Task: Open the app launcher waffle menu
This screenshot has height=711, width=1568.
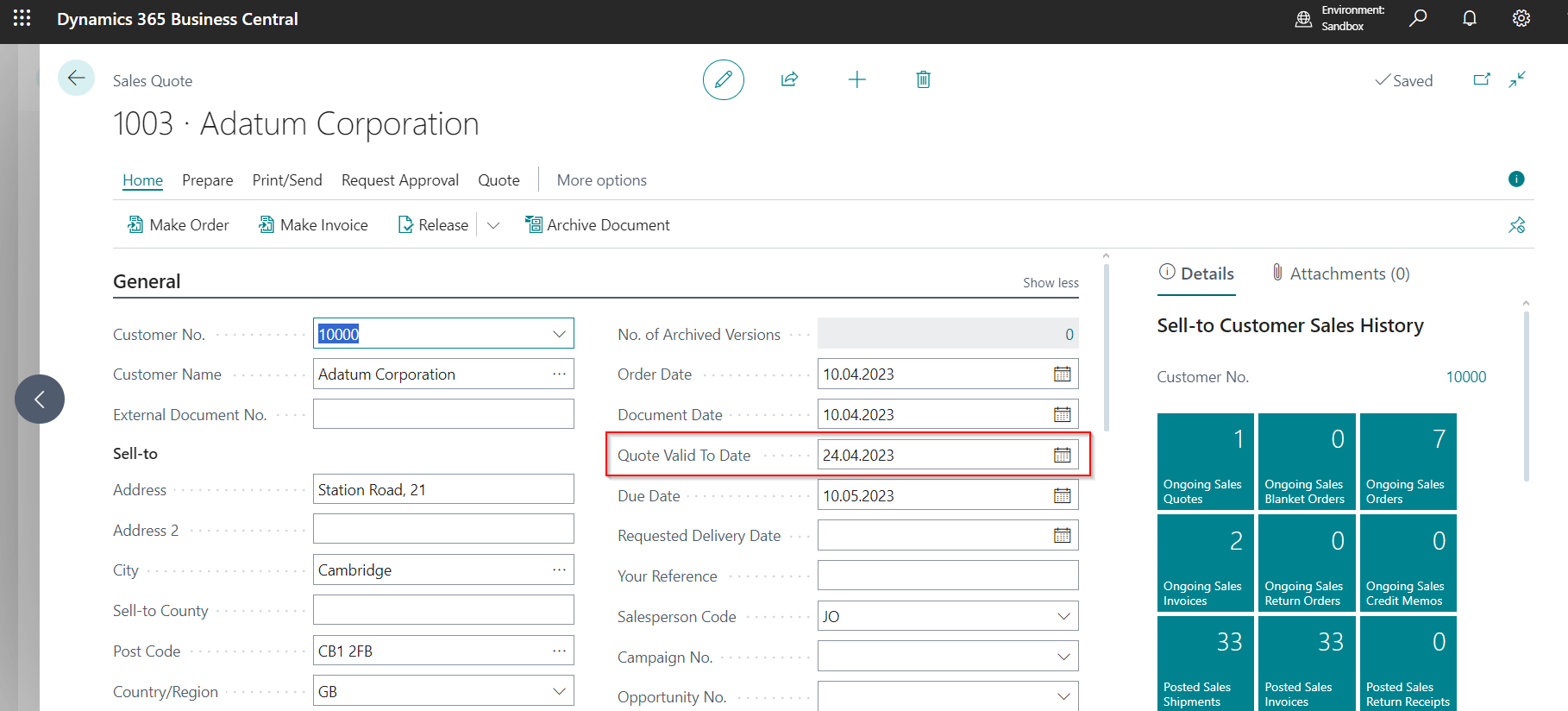Action: coord(22,18)
